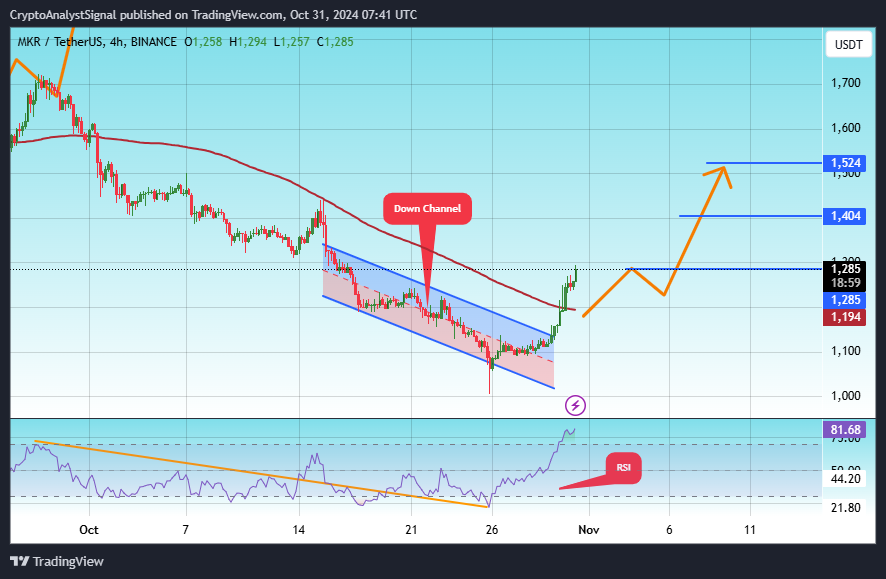Click the Oct date axis label

point(89,530)
